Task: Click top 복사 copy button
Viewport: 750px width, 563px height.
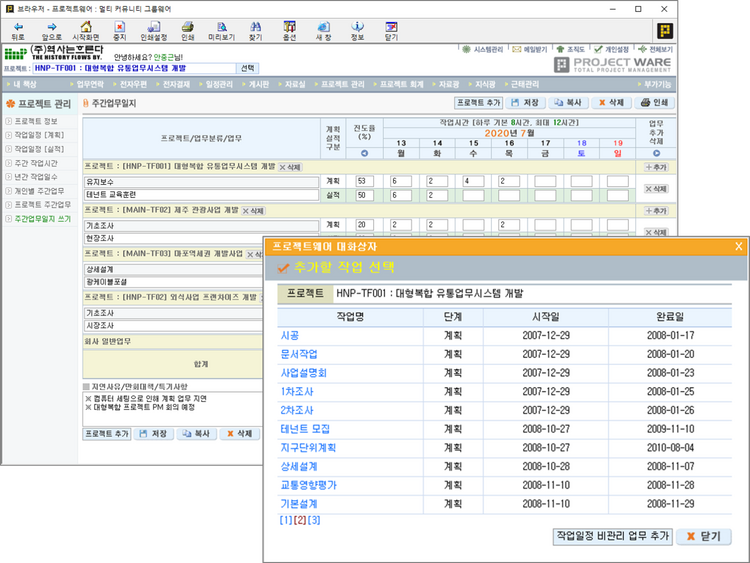Action: (x=568, y=103)
